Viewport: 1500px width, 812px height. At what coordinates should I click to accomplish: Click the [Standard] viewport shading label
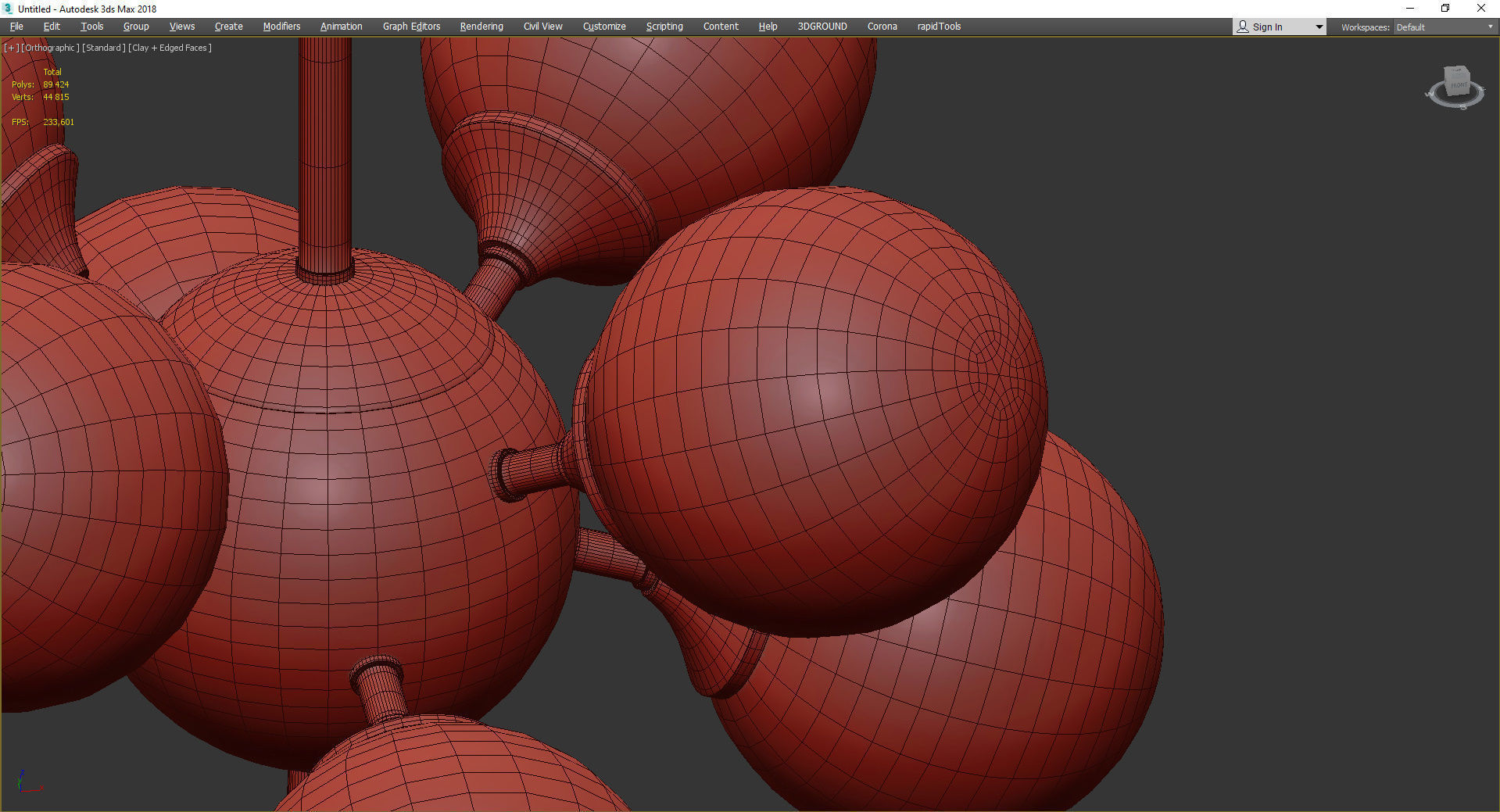point(104,48)
